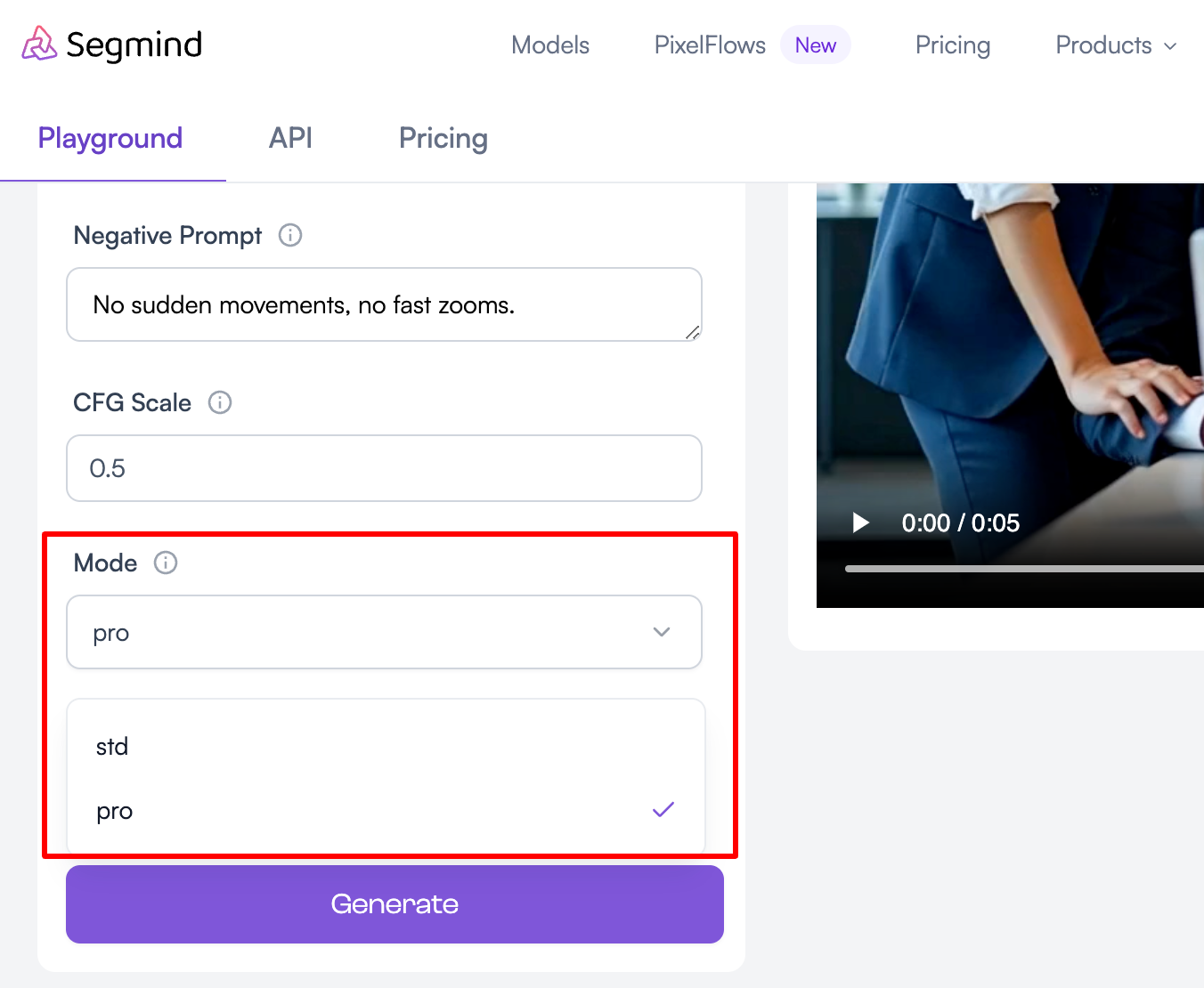
Task: Play the video preview
Action: pyautogui.click(x=860, y=522)
